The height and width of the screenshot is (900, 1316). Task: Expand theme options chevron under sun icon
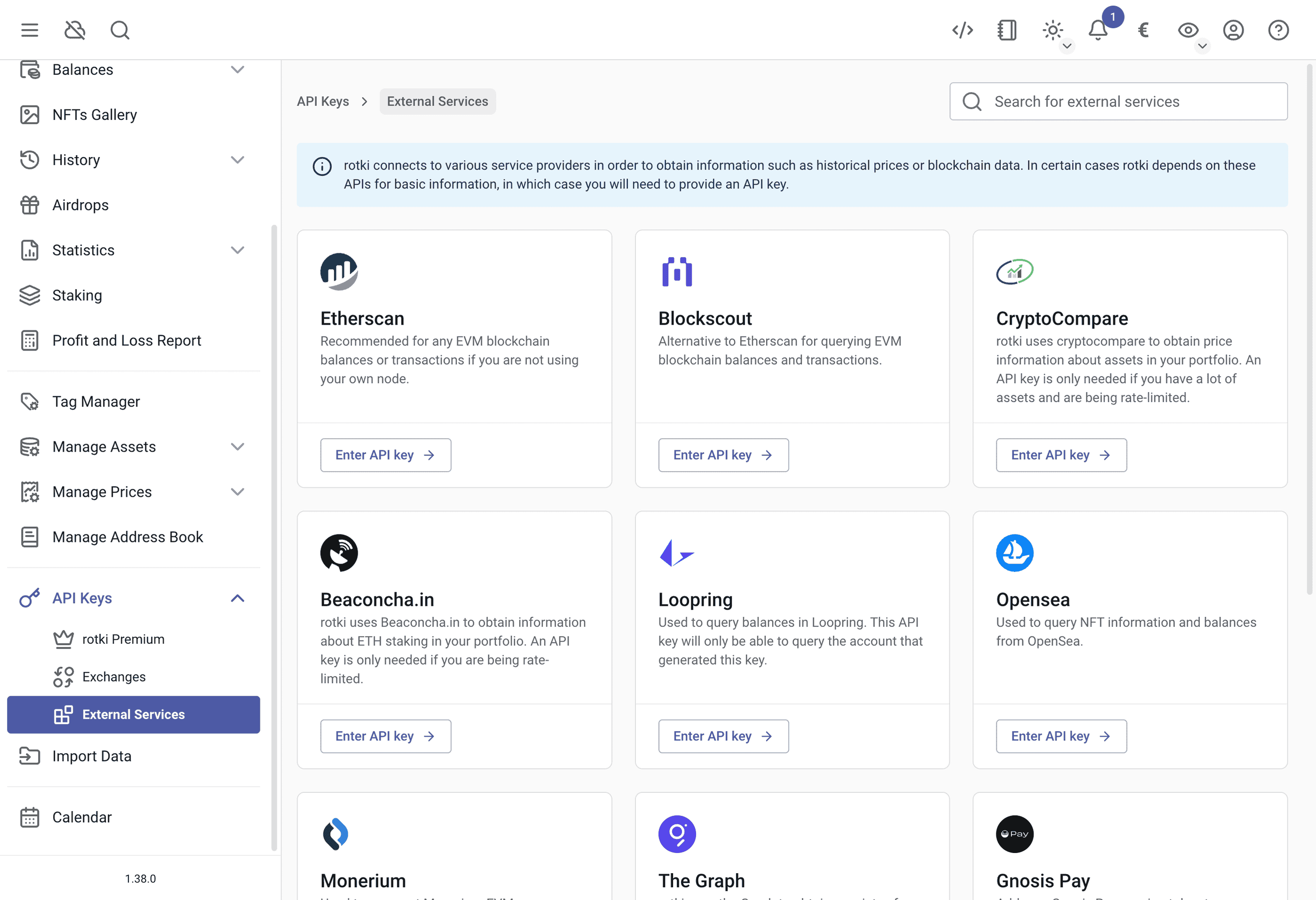[1067, 46]
